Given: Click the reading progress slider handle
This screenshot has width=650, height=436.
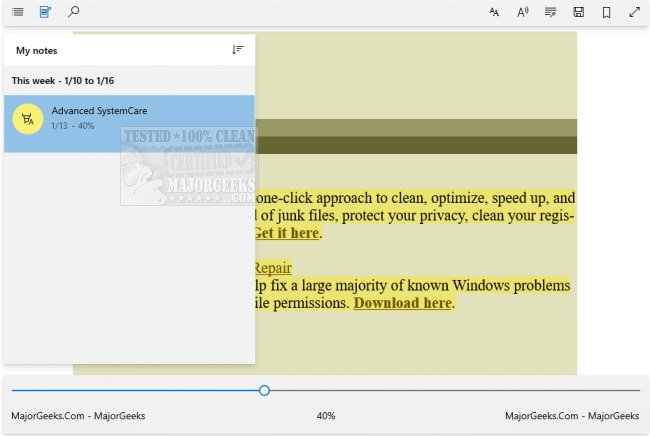Looking at the screenshot, I should tap(264, 390).
